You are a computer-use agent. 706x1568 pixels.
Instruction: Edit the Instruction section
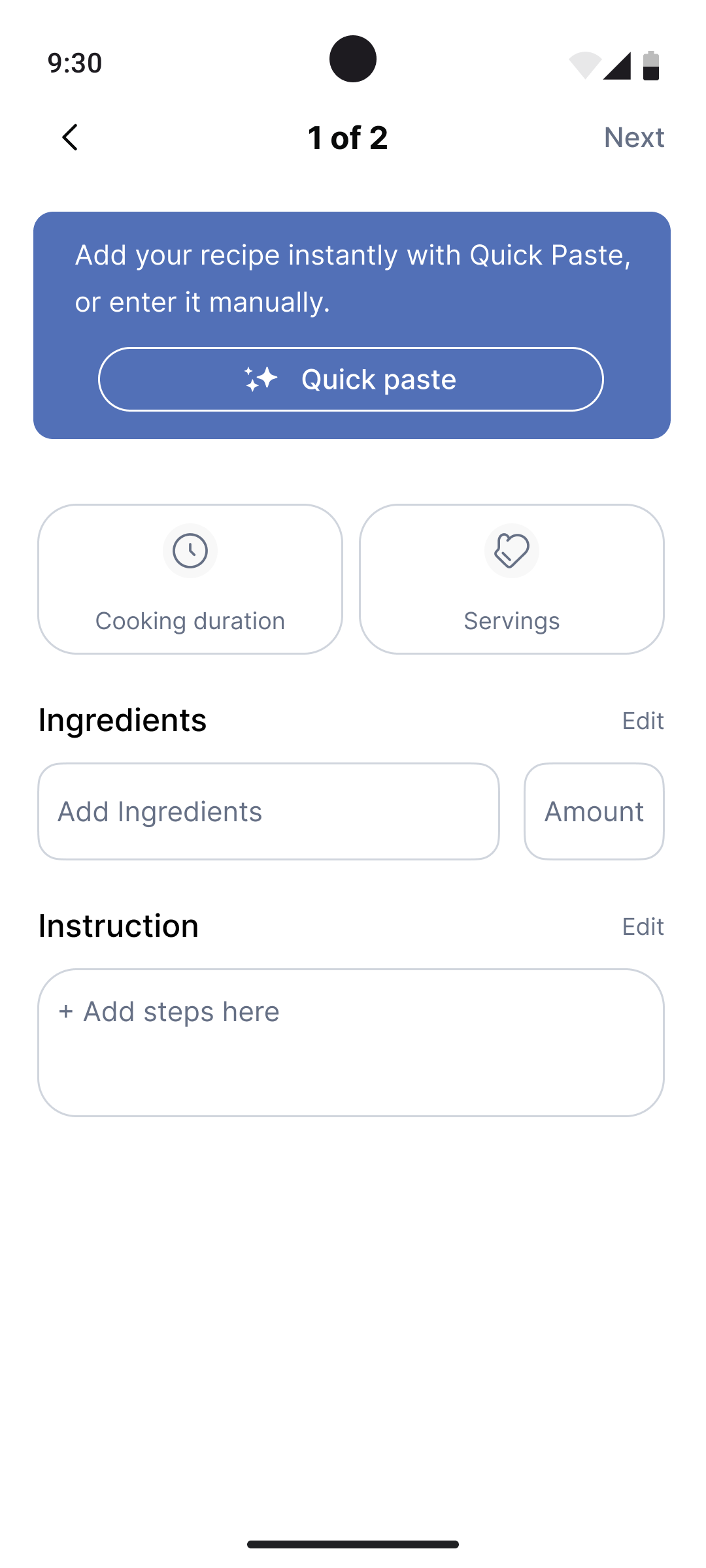click(643, 926)
